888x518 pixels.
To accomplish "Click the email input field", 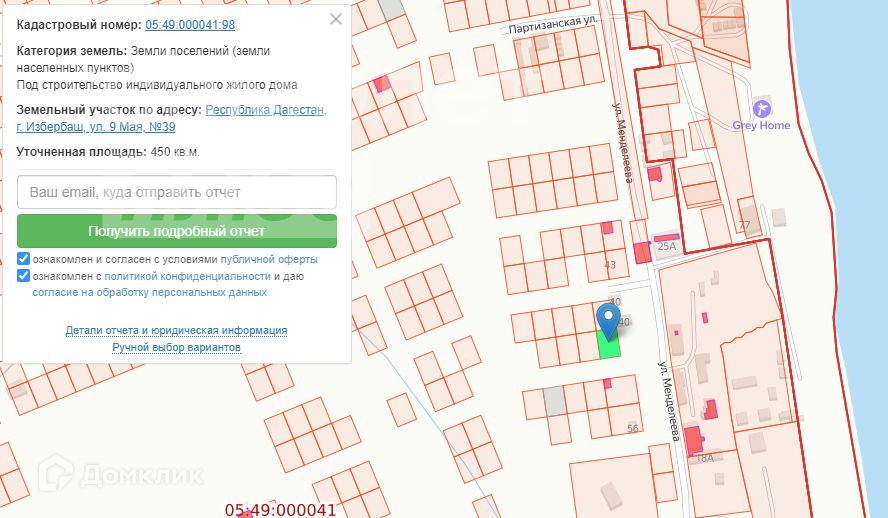I will coord(177,192).
